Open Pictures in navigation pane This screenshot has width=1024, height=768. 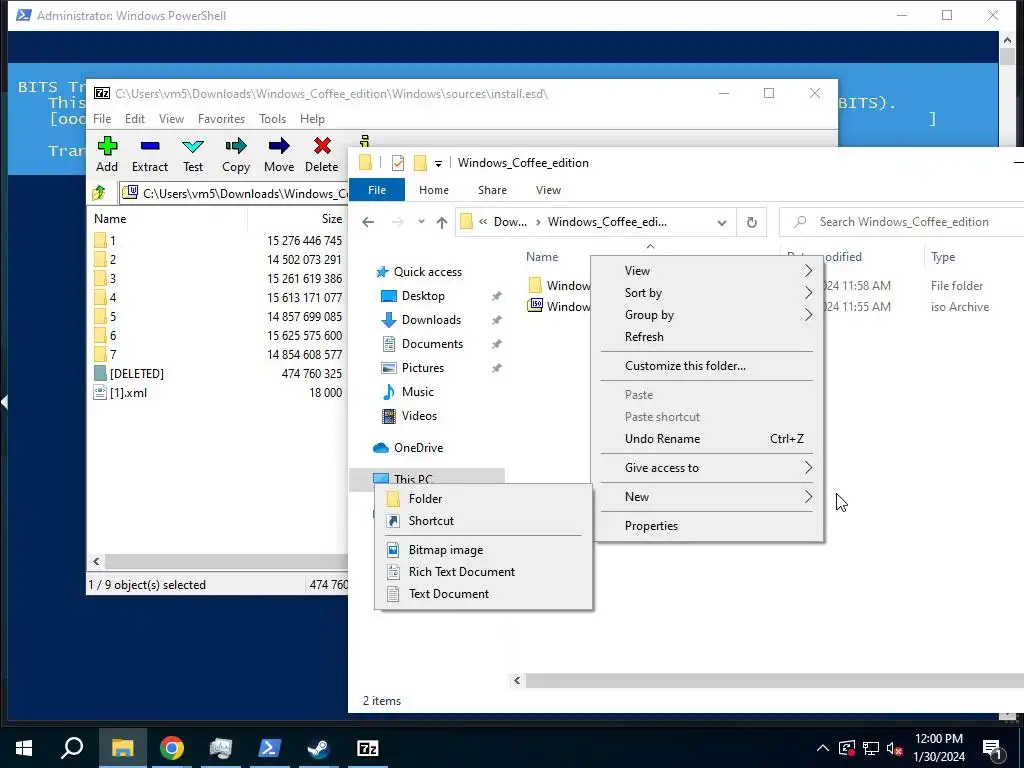pos(422,368)
